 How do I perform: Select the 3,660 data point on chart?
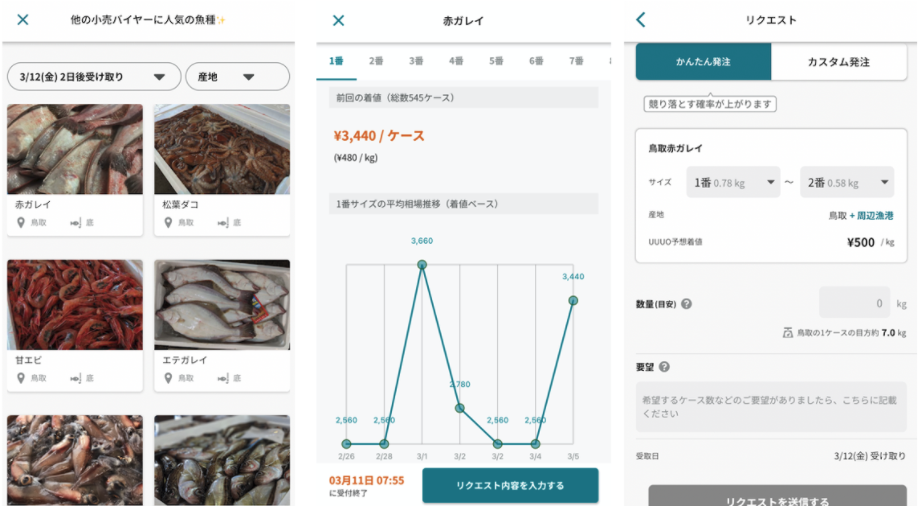(x=422, y=265)
